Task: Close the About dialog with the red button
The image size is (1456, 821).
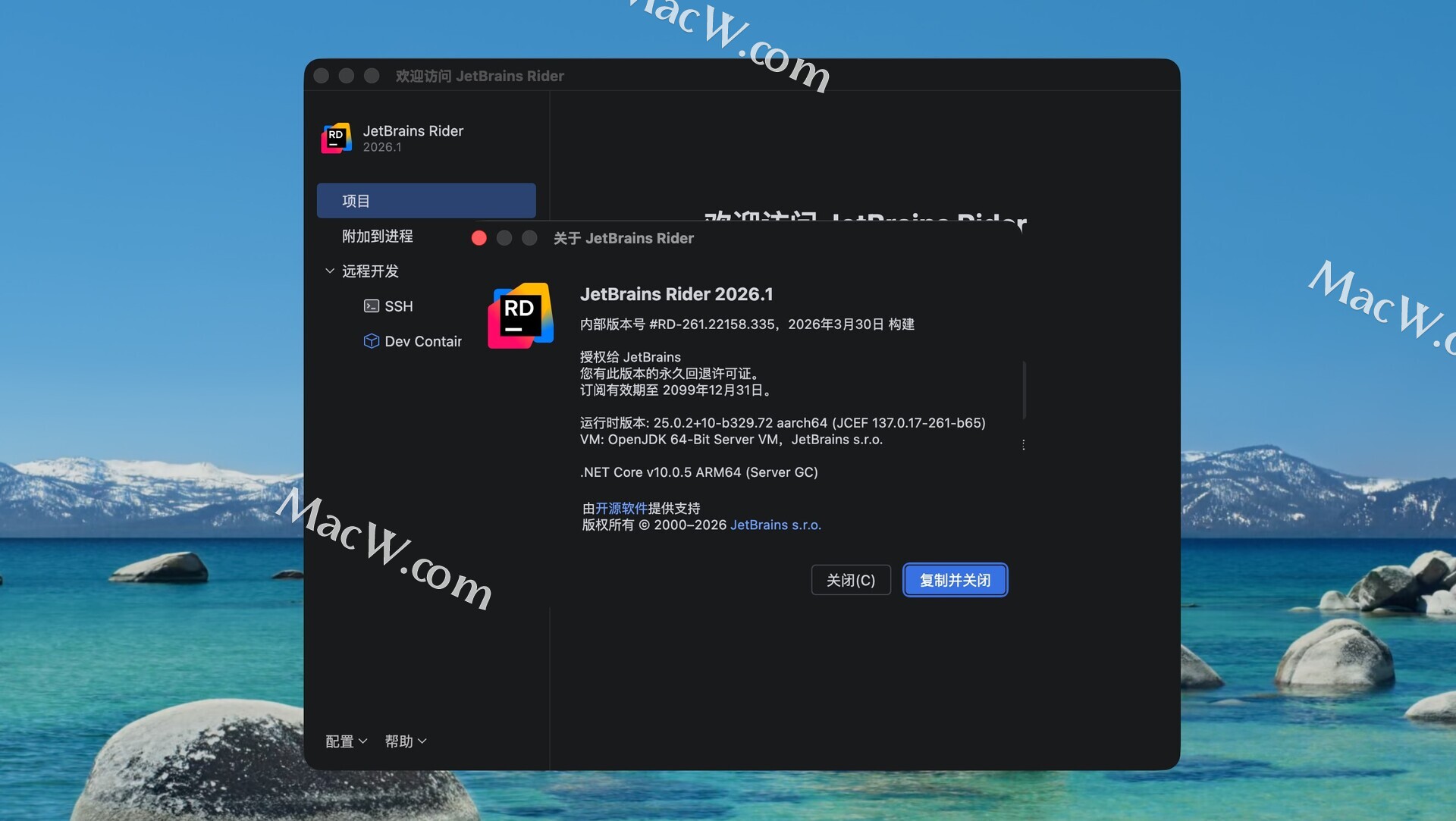Action: tap(479, 238)
